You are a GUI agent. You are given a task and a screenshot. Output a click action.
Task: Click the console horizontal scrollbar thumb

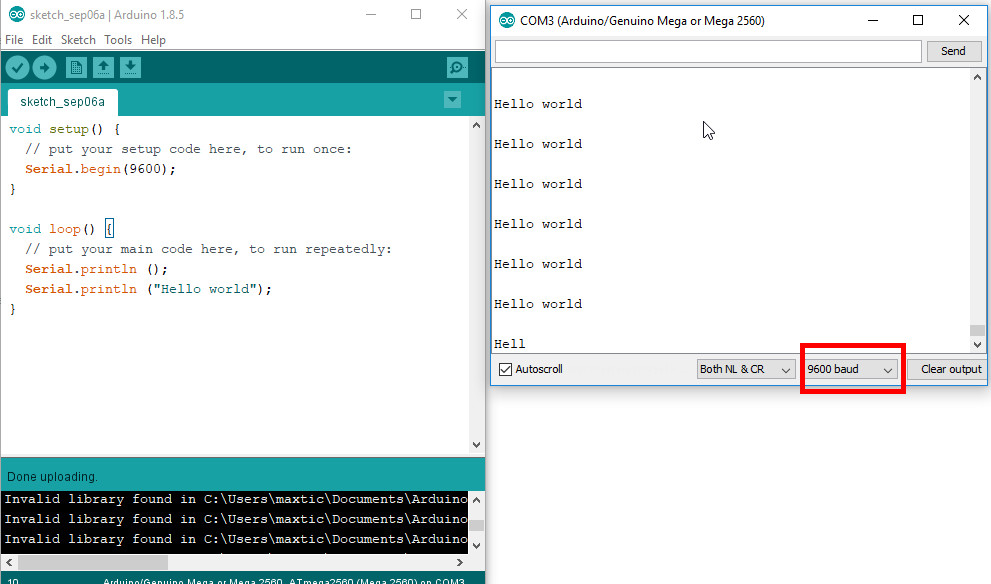coord(93,562)
